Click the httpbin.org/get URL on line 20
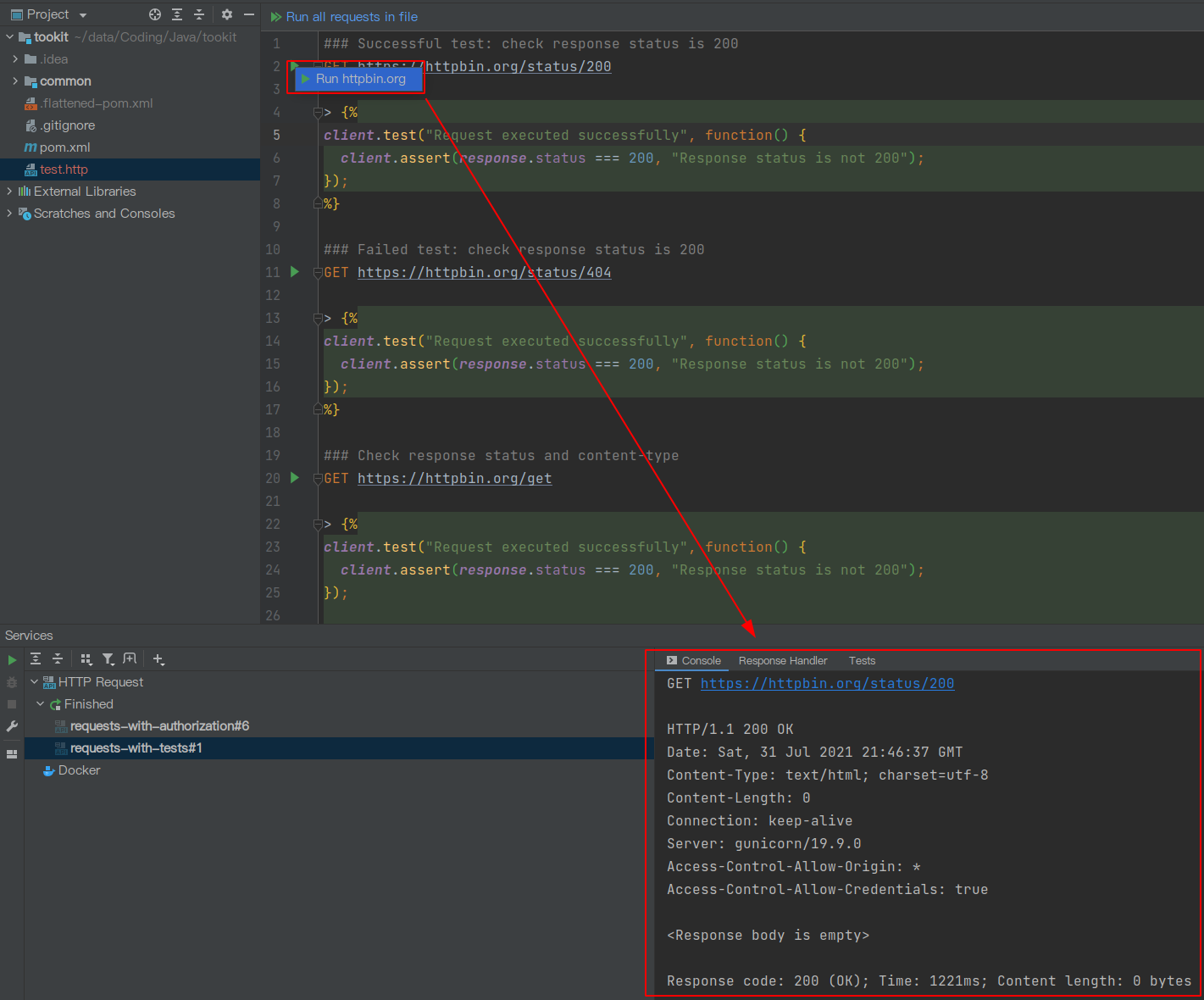 click(454, 479)
